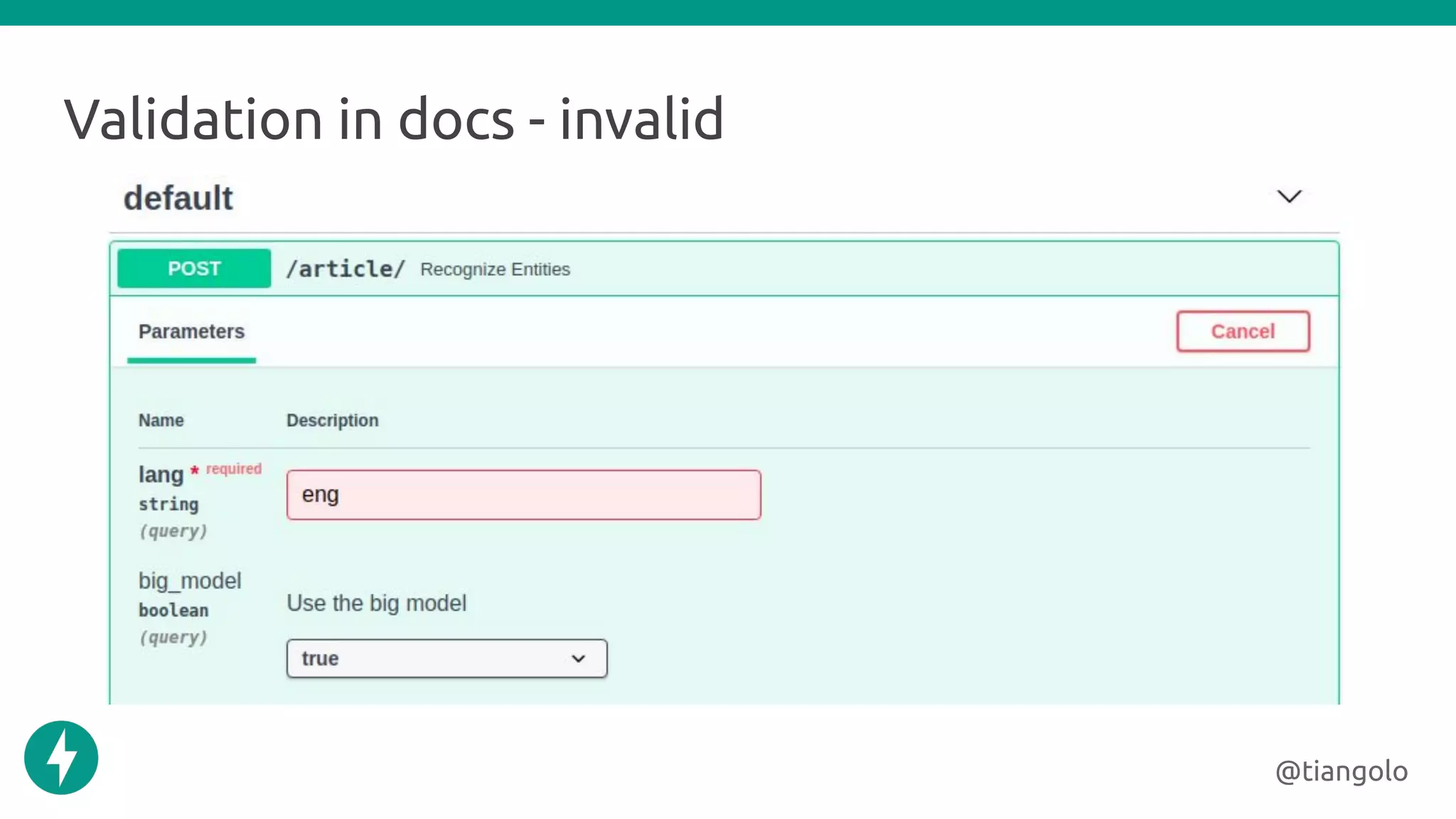
Task: Click the red required asterisk marker
Action: point(195,470)
